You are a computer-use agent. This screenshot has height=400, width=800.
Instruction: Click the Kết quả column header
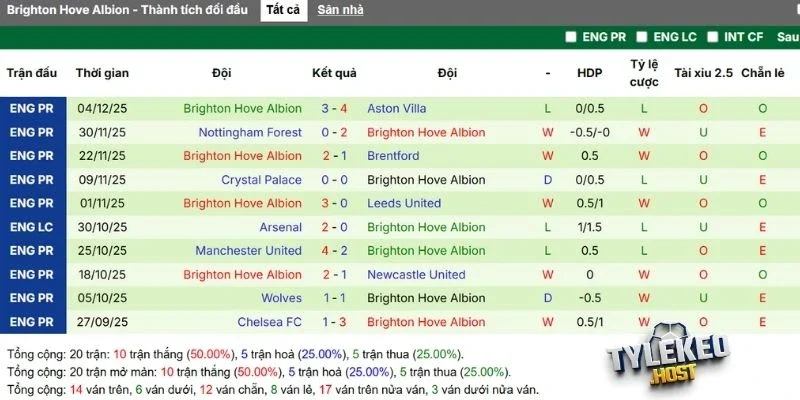point(334,73)
